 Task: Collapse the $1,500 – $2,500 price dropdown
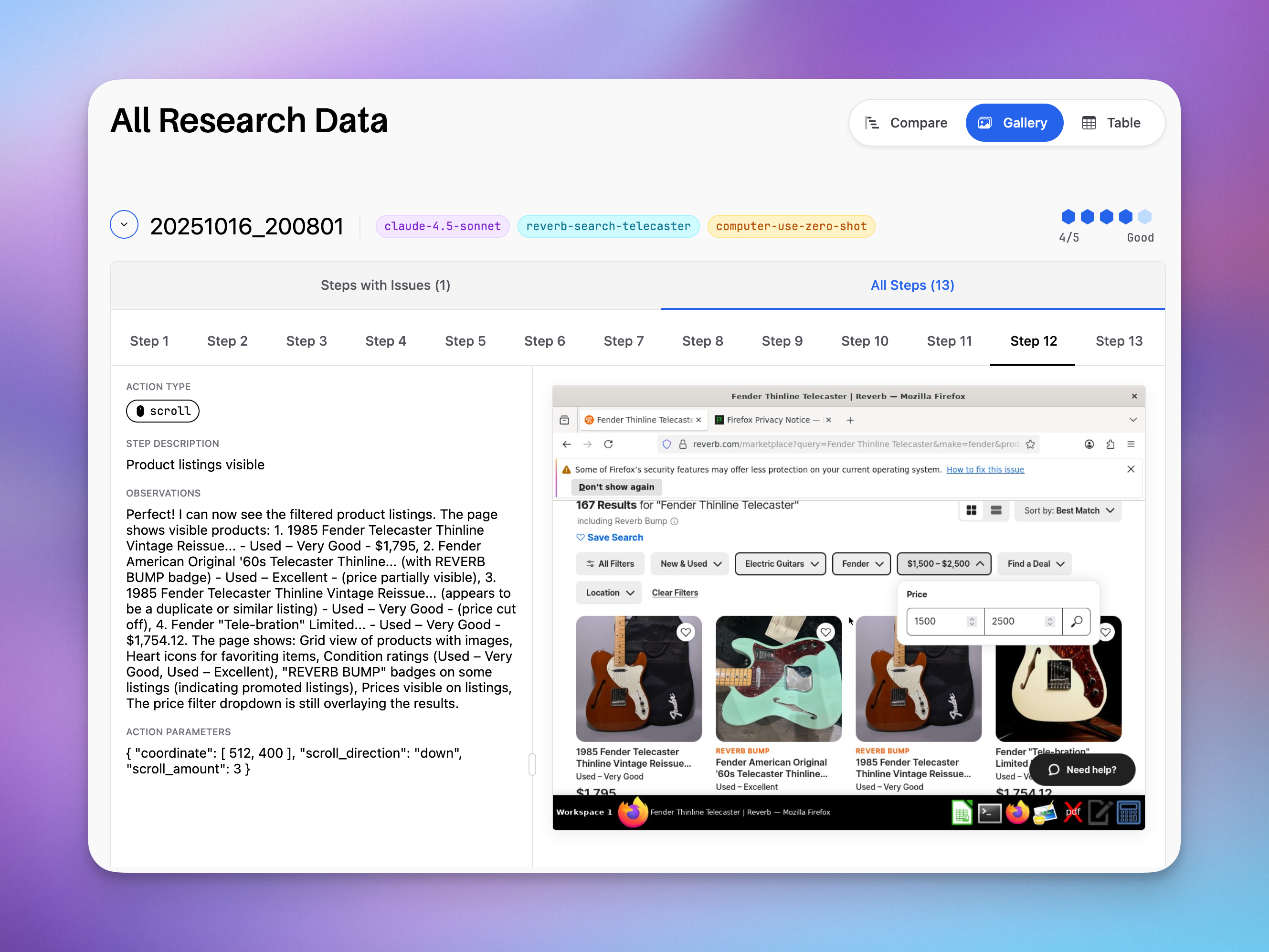click(x=944, y=563)
